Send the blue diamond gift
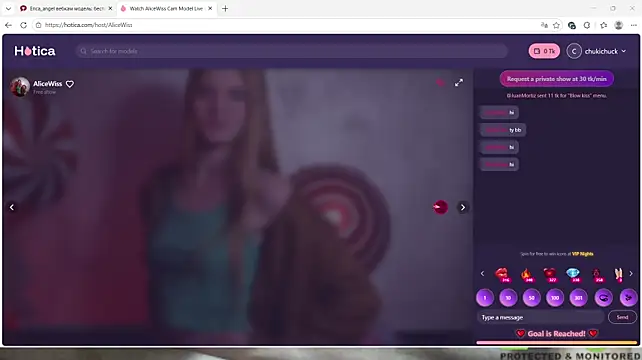The image size is (642, 360). (x=573, y=274)
